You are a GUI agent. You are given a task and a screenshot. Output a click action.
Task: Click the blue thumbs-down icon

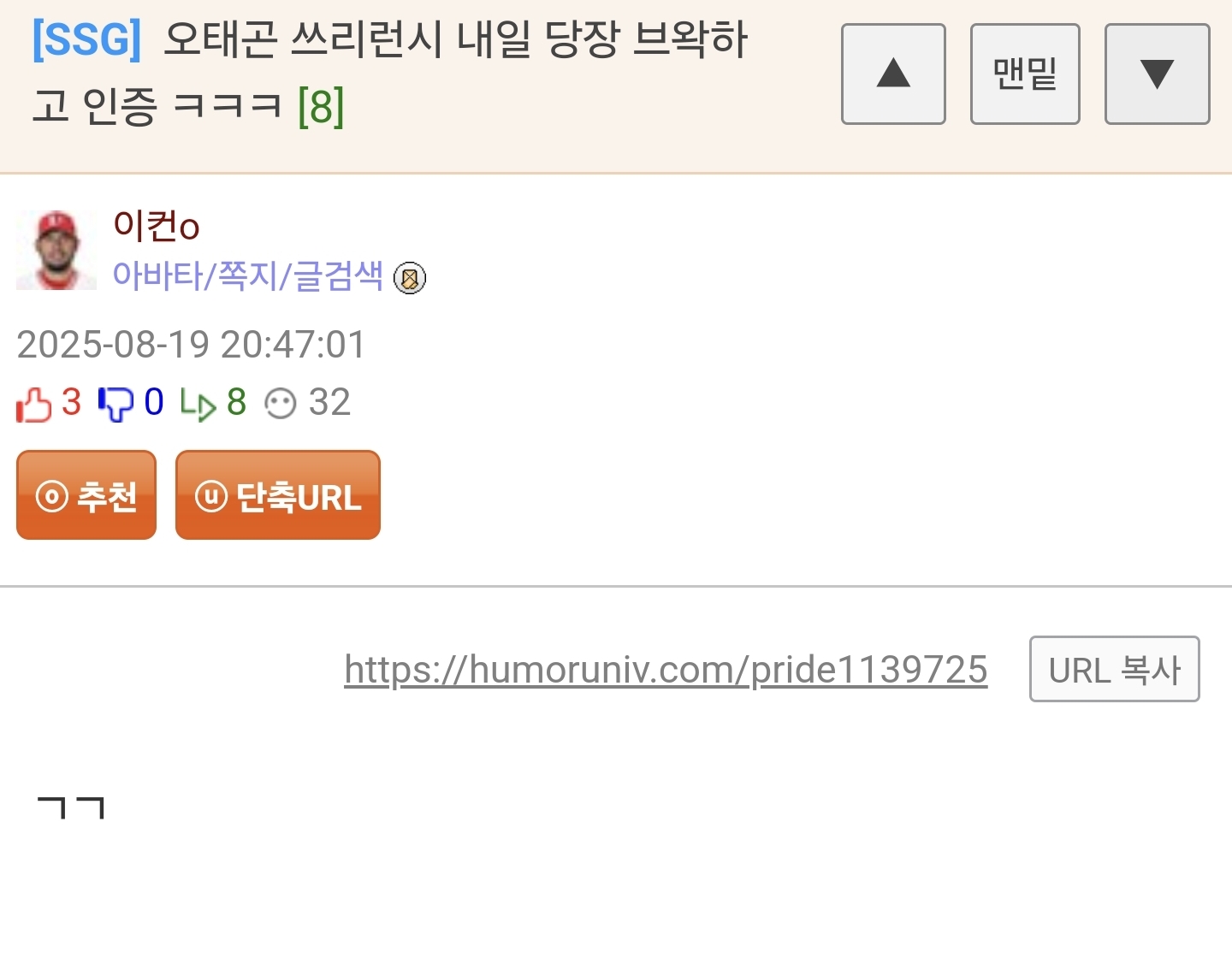coord(115,404)
